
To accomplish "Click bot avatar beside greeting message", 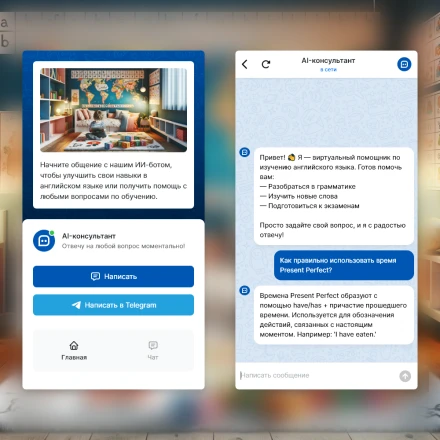I will coord(245,152).
